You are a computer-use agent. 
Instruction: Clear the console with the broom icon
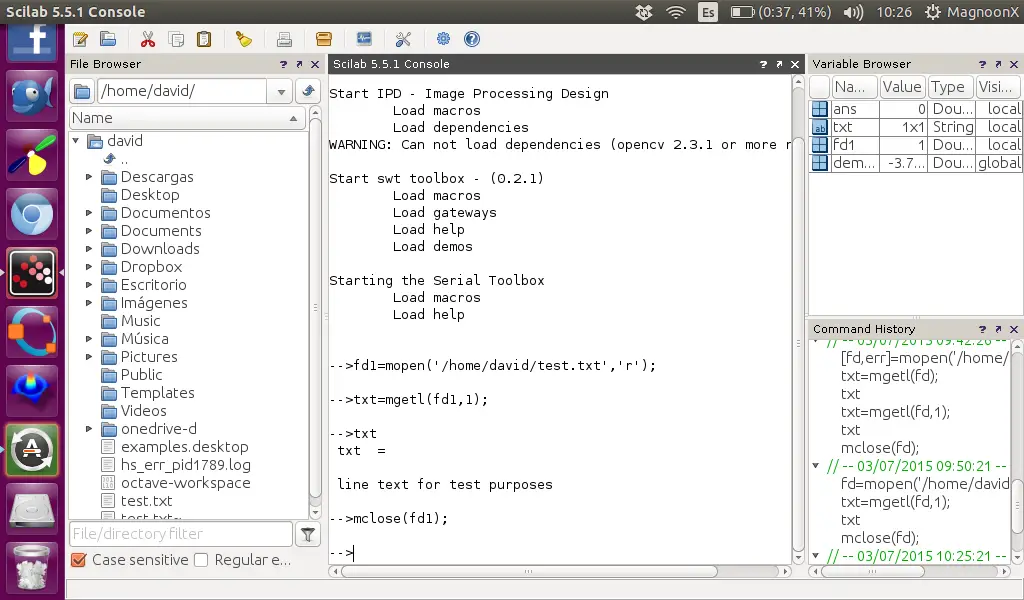244,39
